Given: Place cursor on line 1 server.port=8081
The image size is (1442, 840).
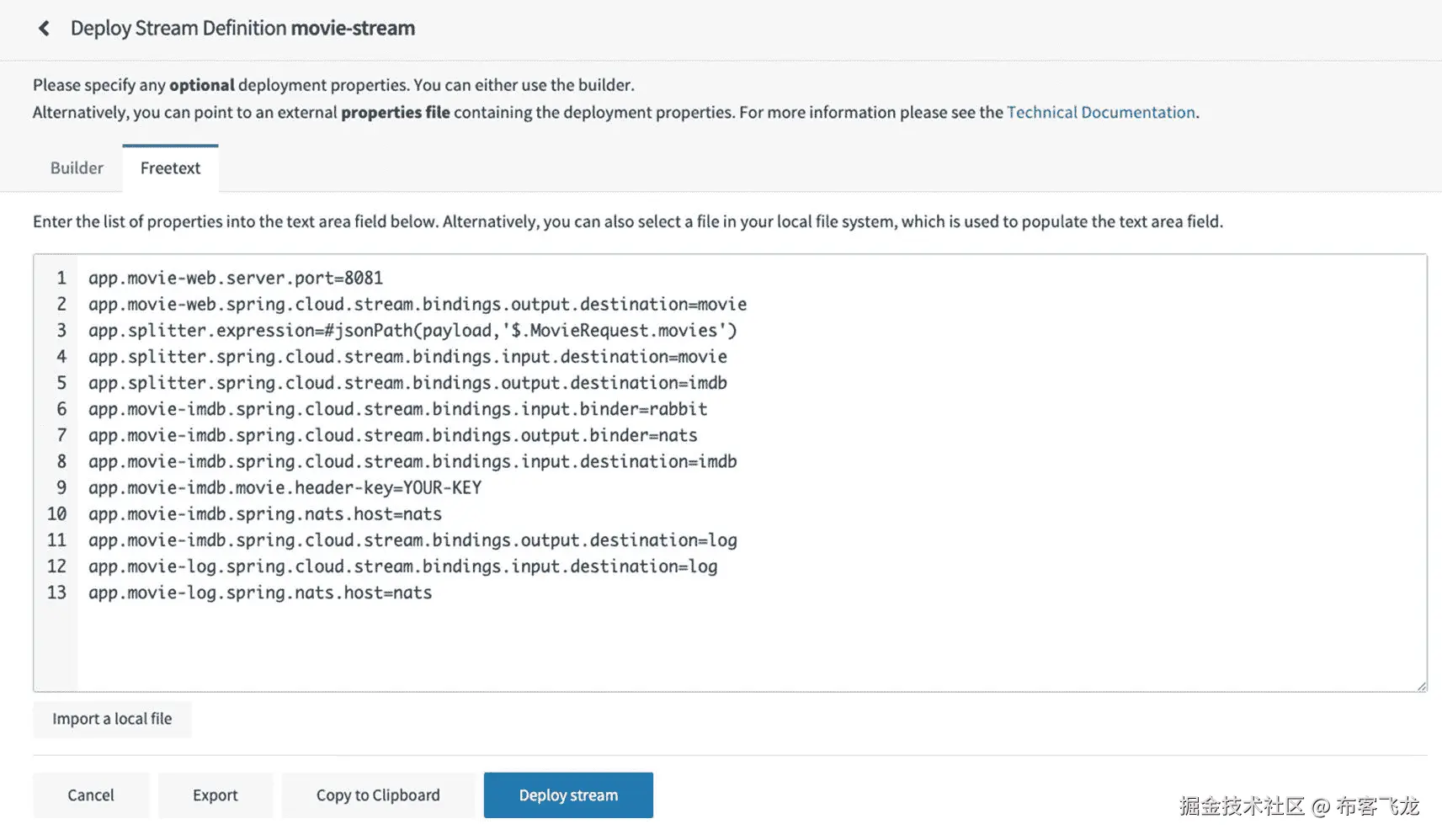Looking at the screenshot, I should tap(236, 278).
